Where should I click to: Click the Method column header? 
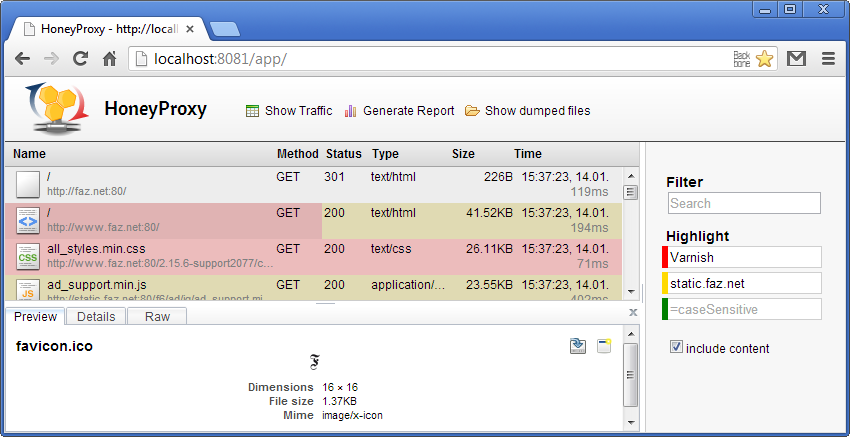pos(298,154)
